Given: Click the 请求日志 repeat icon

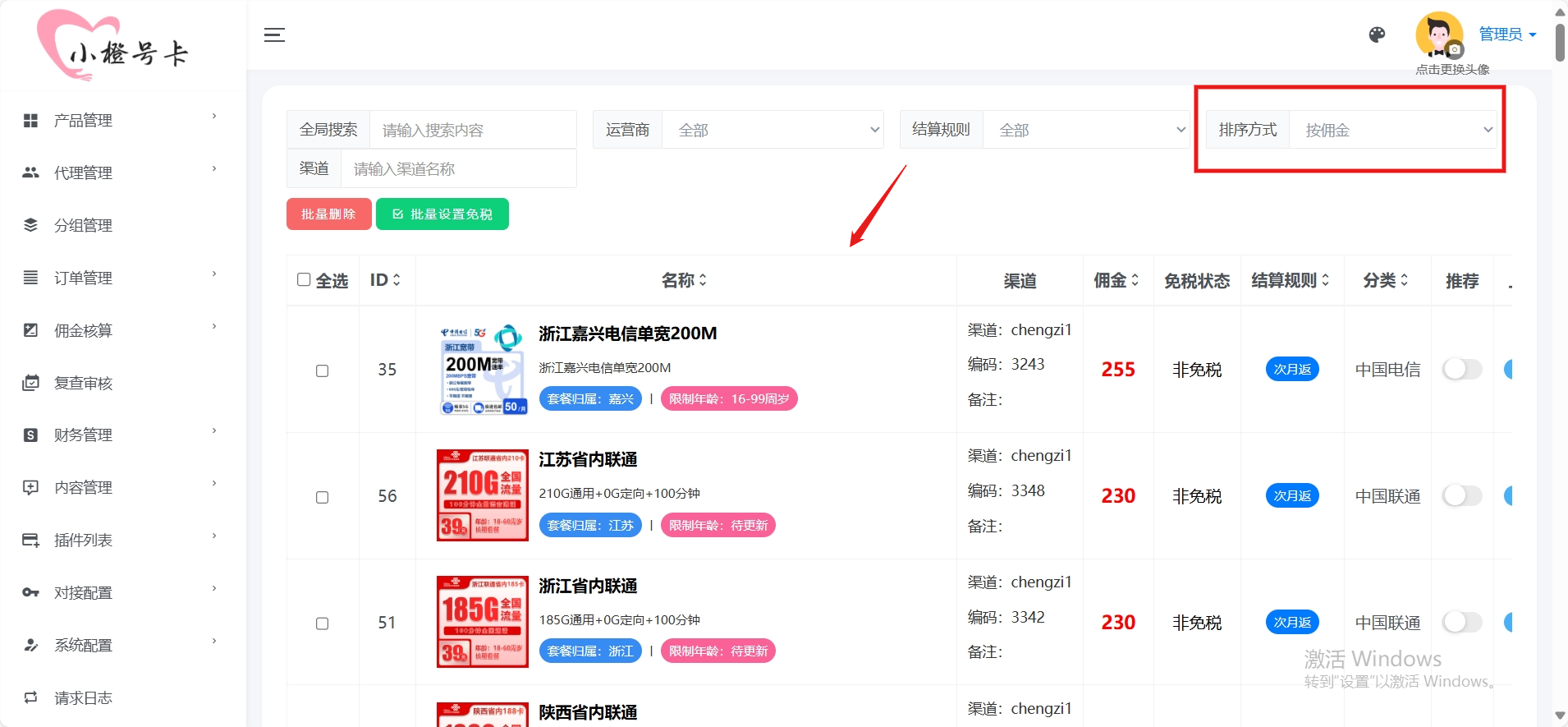Looking at the screenshot, I should click(x=30, y=697).
